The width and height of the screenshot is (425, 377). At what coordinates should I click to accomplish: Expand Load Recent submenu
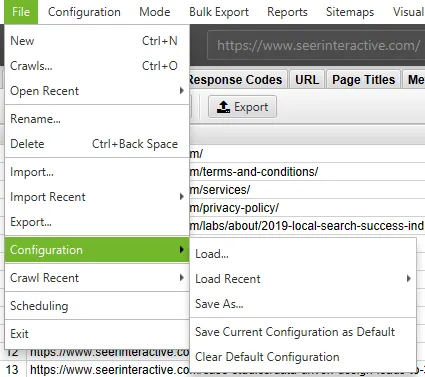(x=303, y=279)
